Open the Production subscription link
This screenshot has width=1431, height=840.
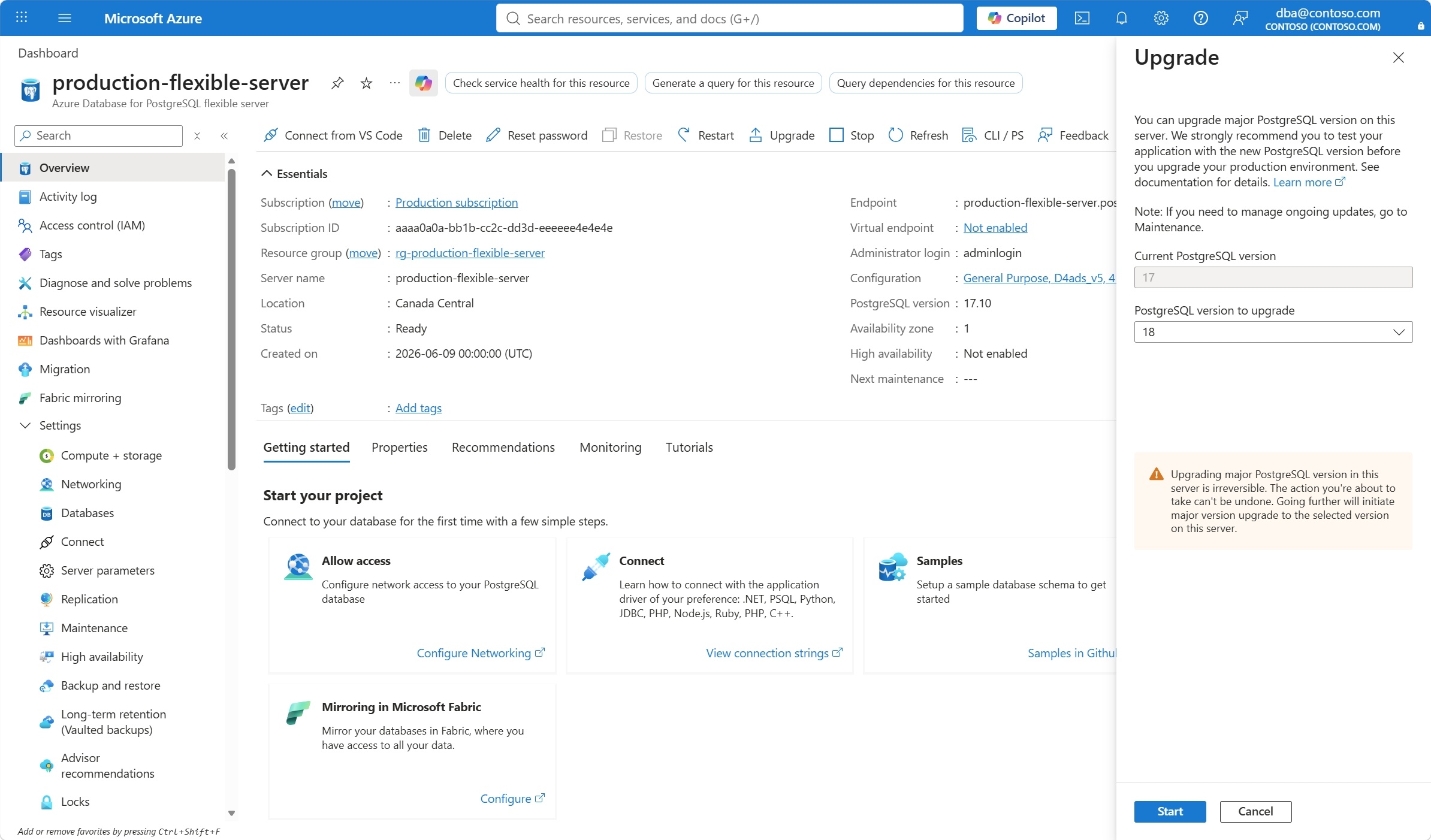click(x=457, y=203)
